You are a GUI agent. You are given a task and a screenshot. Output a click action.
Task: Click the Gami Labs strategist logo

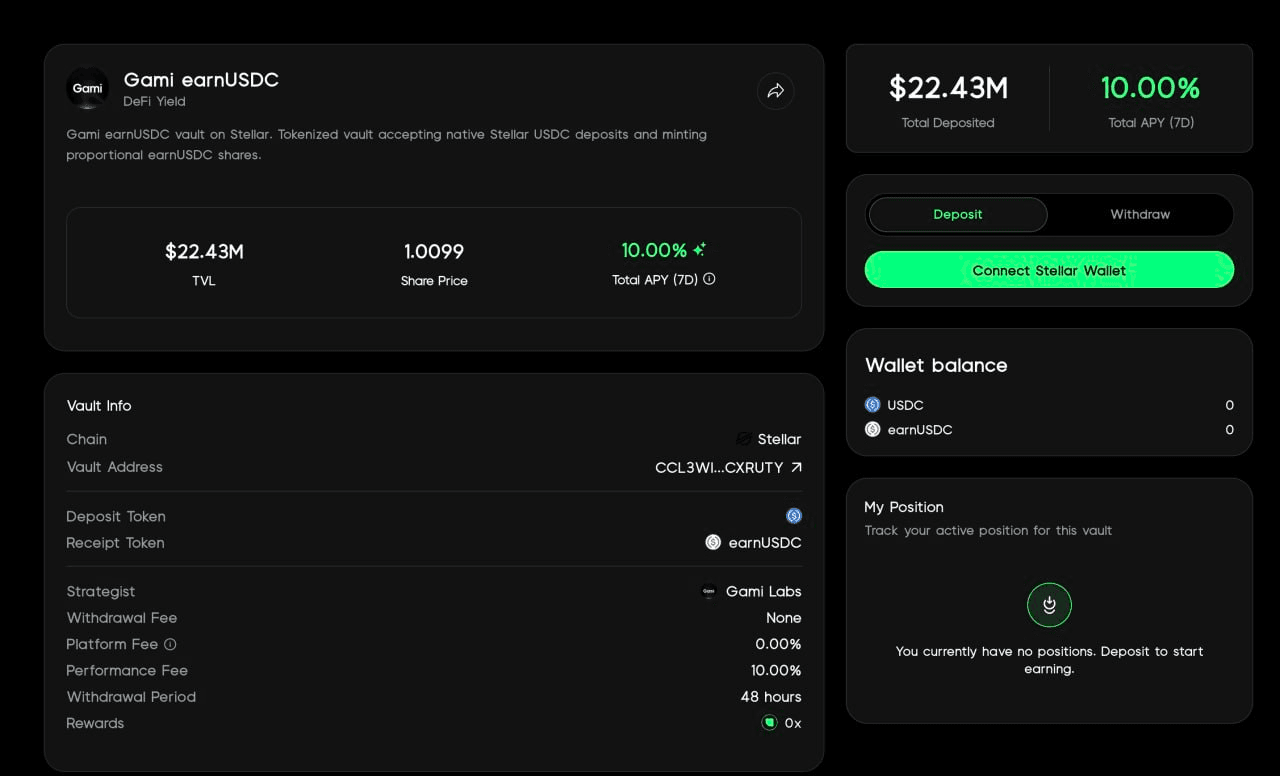click(709, 591)
